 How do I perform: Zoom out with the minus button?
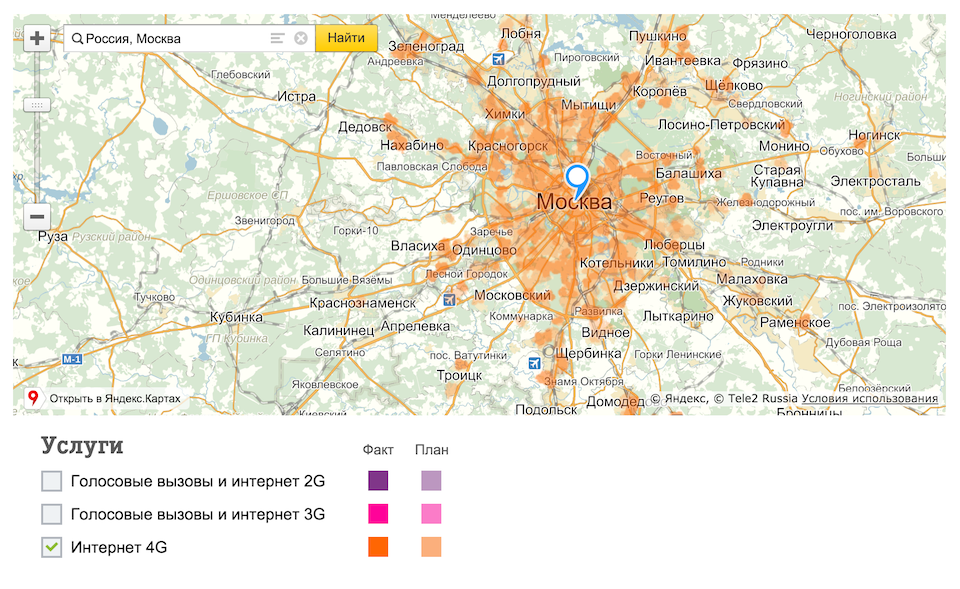pos(37,216)
